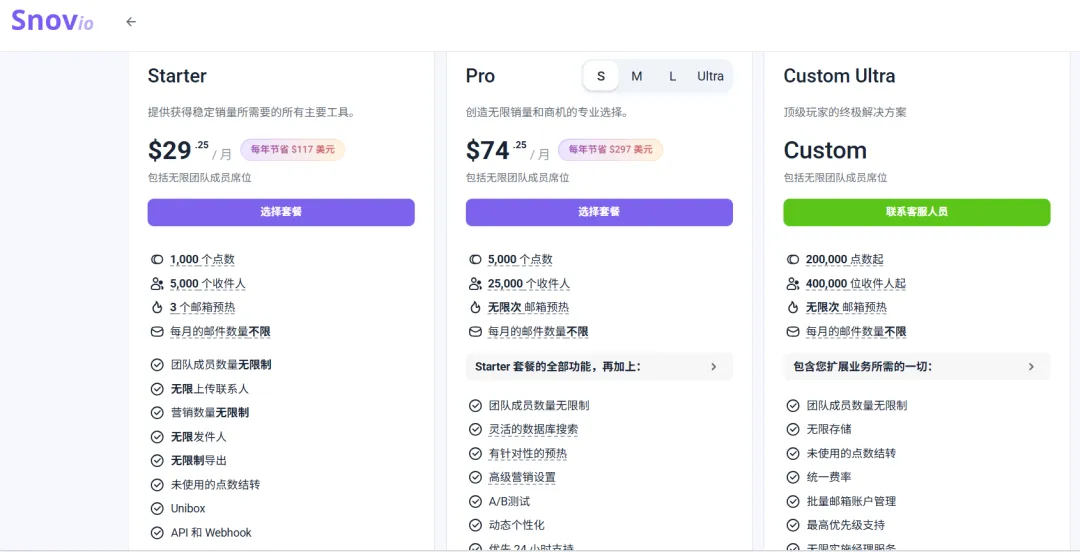Click envelope icon in the Pro plan
Screen dimensions: 1080x552
475,331
